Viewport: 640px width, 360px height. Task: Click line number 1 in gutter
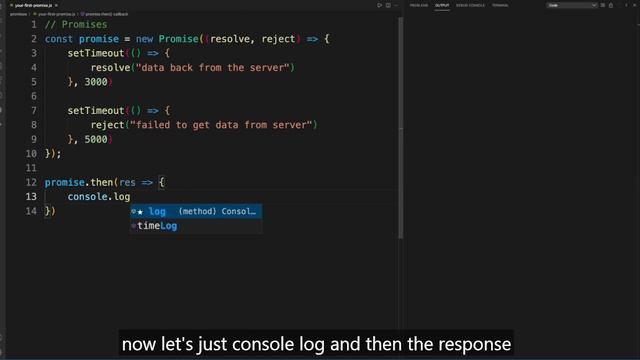[34, 24]
